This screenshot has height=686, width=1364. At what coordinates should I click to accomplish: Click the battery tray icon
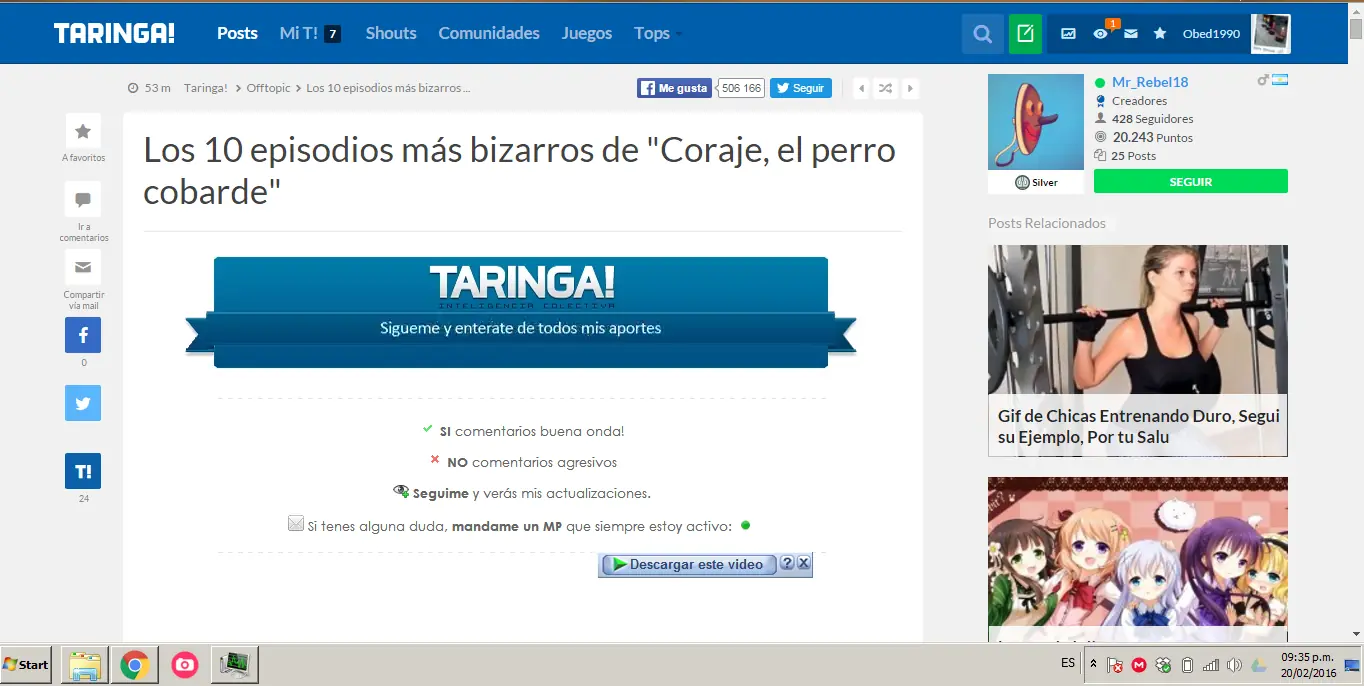click(1187, 665)
